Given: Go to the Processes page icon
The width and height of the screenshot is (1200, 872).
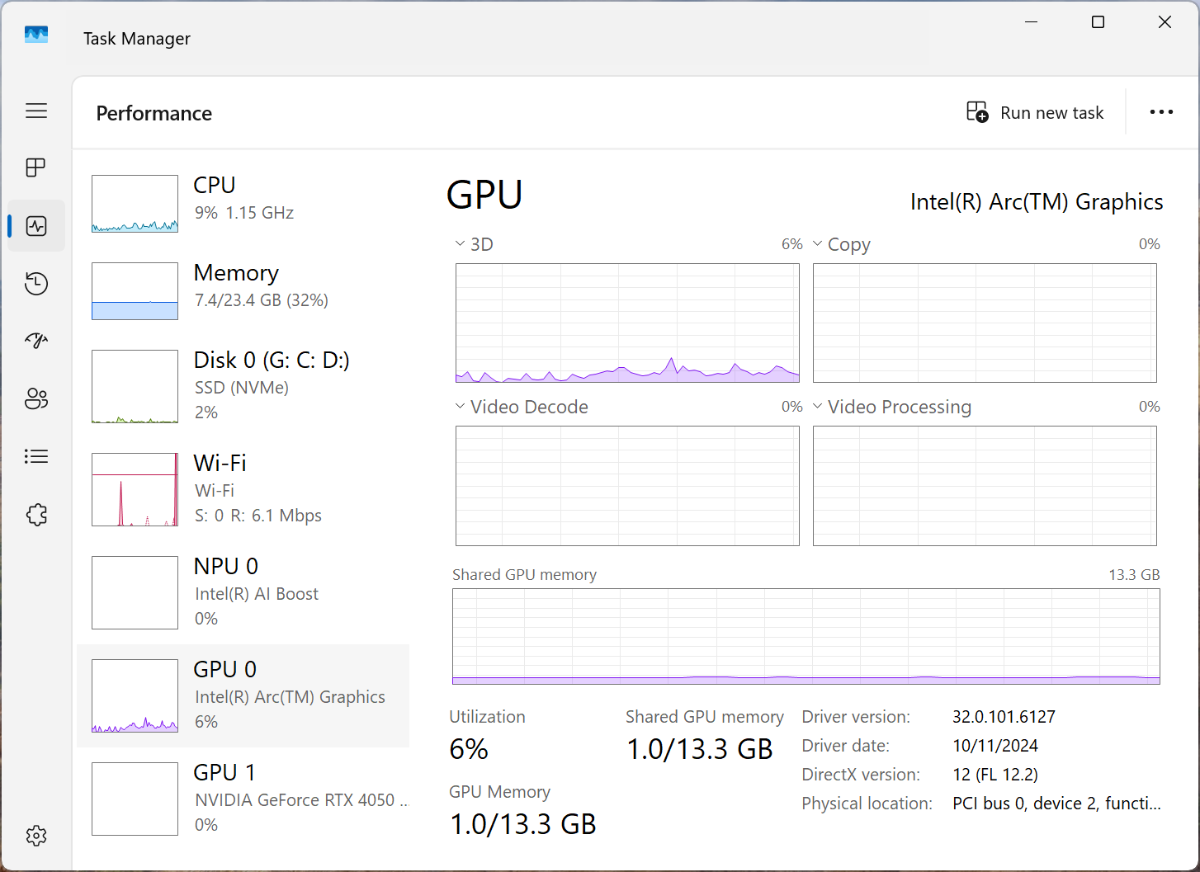Looking at the screenshot, I should (36, 168).
